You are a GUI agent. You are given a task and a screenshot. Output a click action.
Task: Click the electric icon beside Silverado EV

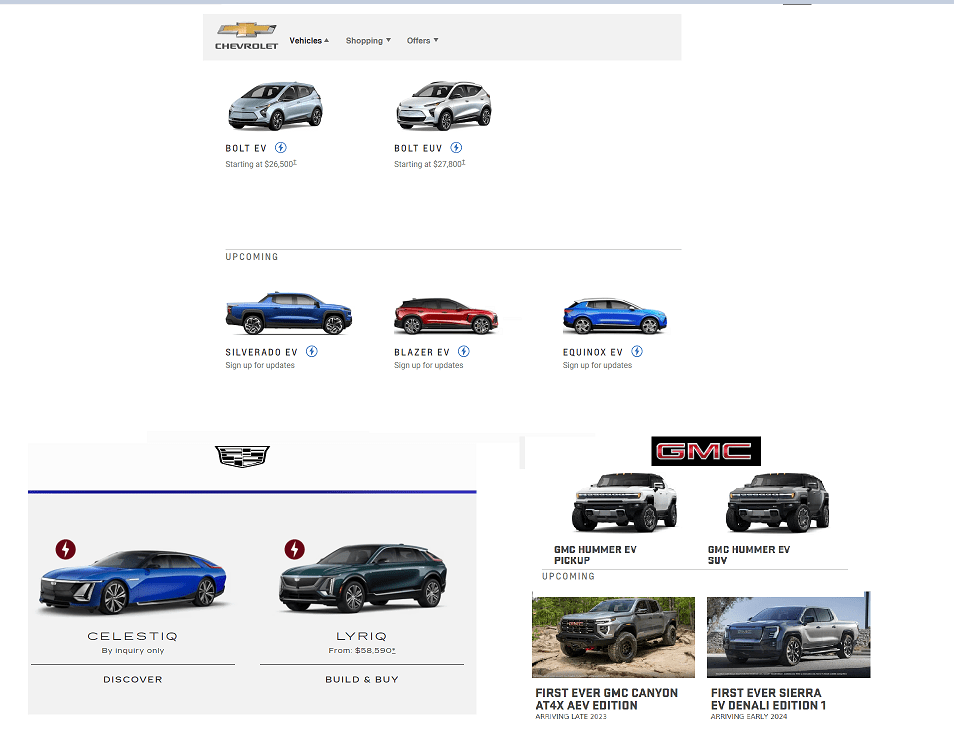click(312, 351)
